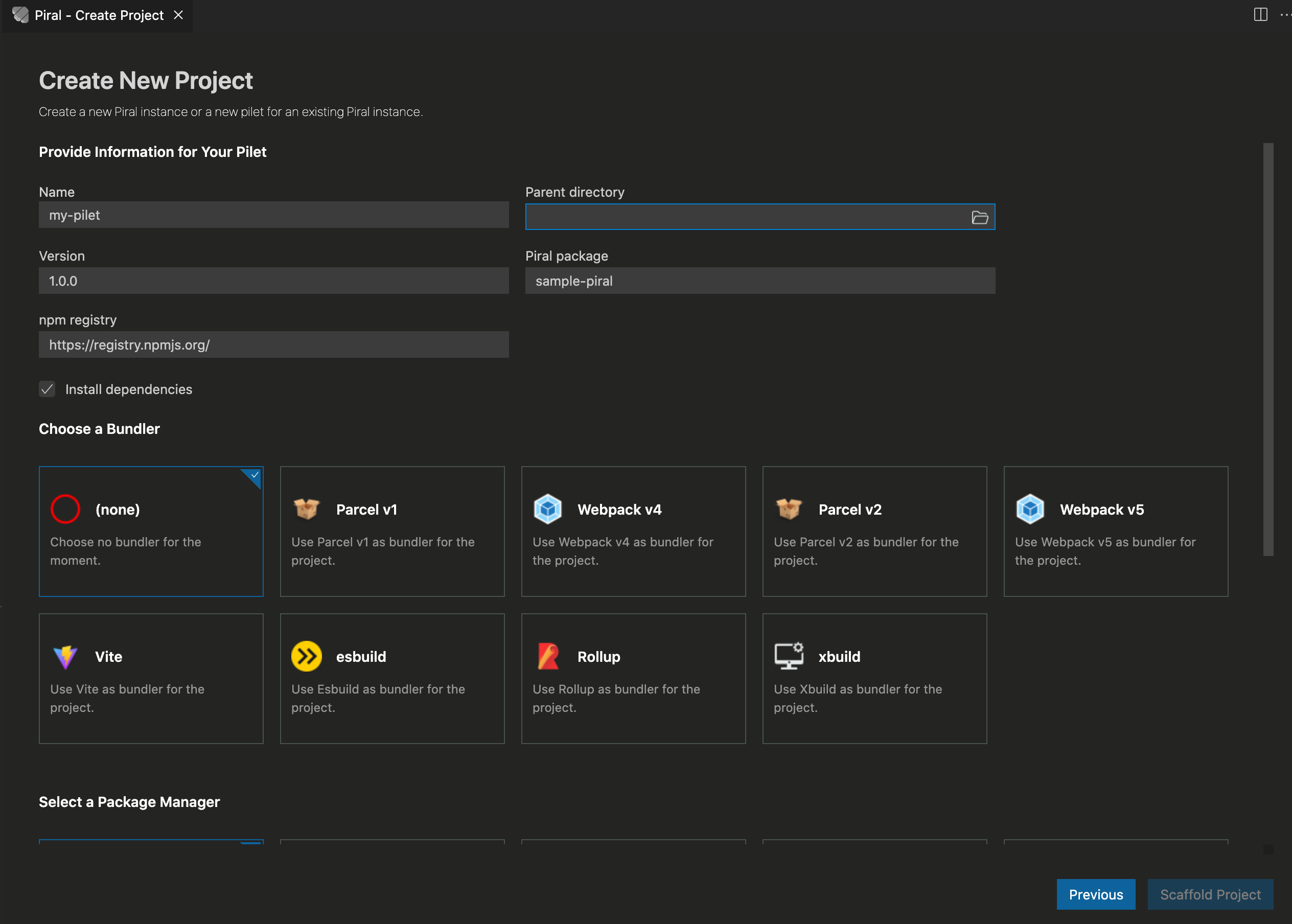Uncheck Install dependencies checkbox
Viewport: 1292px width, 924px height.
47,389
